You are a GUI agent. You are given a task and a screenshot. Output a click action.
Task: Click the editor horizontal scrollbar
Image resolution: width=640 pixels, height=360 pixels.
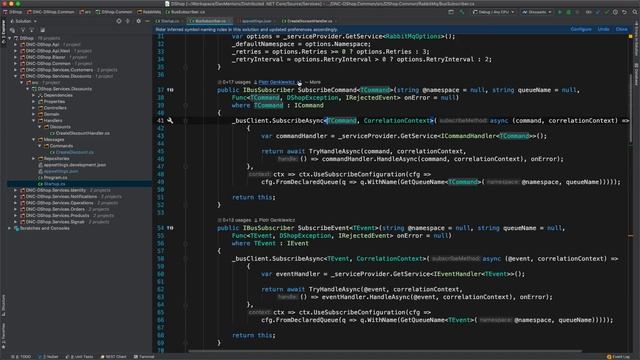tap(385, 351)
